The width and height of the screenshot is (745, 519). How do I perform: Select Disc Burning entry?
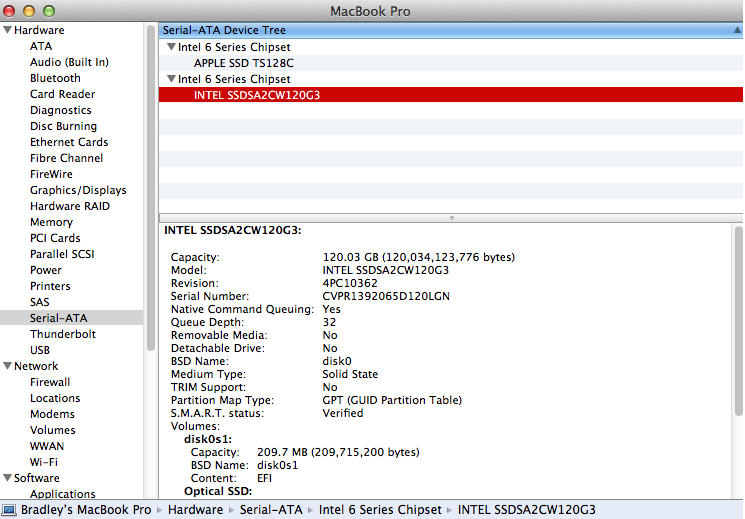tap(63, 126)
